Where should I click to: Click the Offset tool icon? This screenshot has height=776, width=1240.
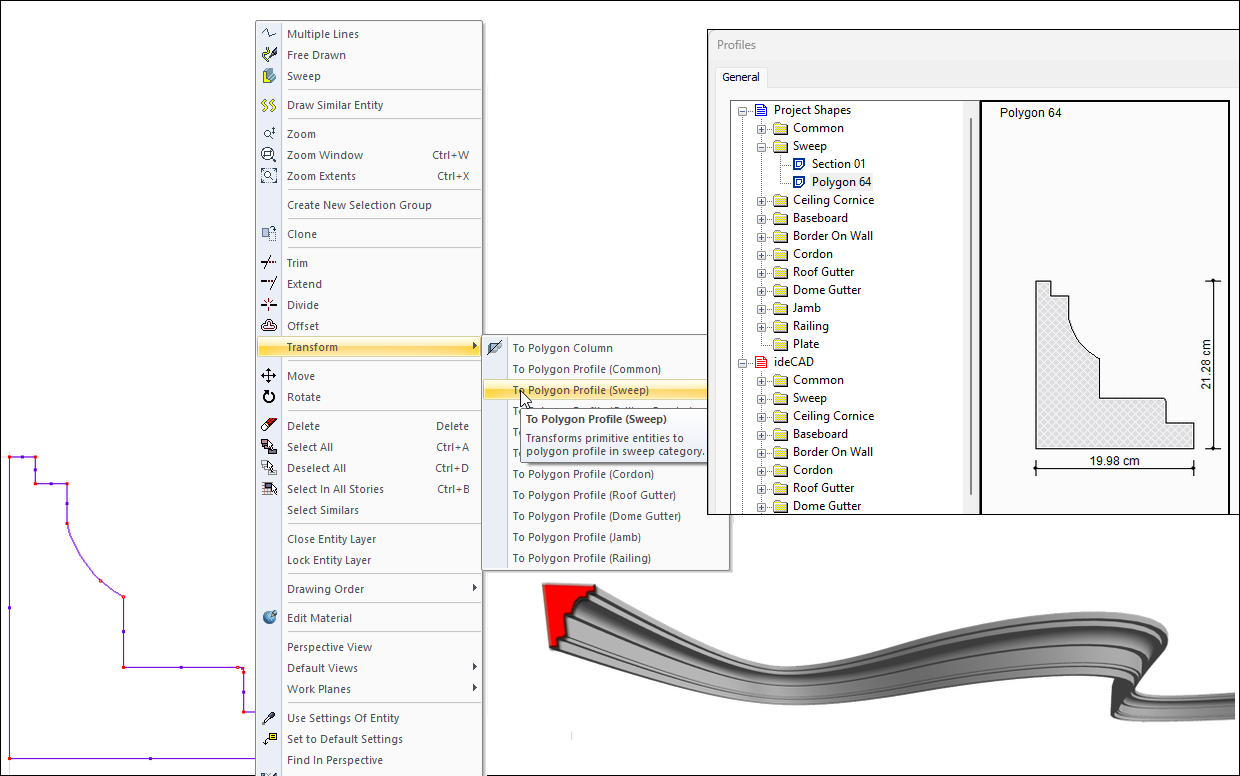[269, 326]
